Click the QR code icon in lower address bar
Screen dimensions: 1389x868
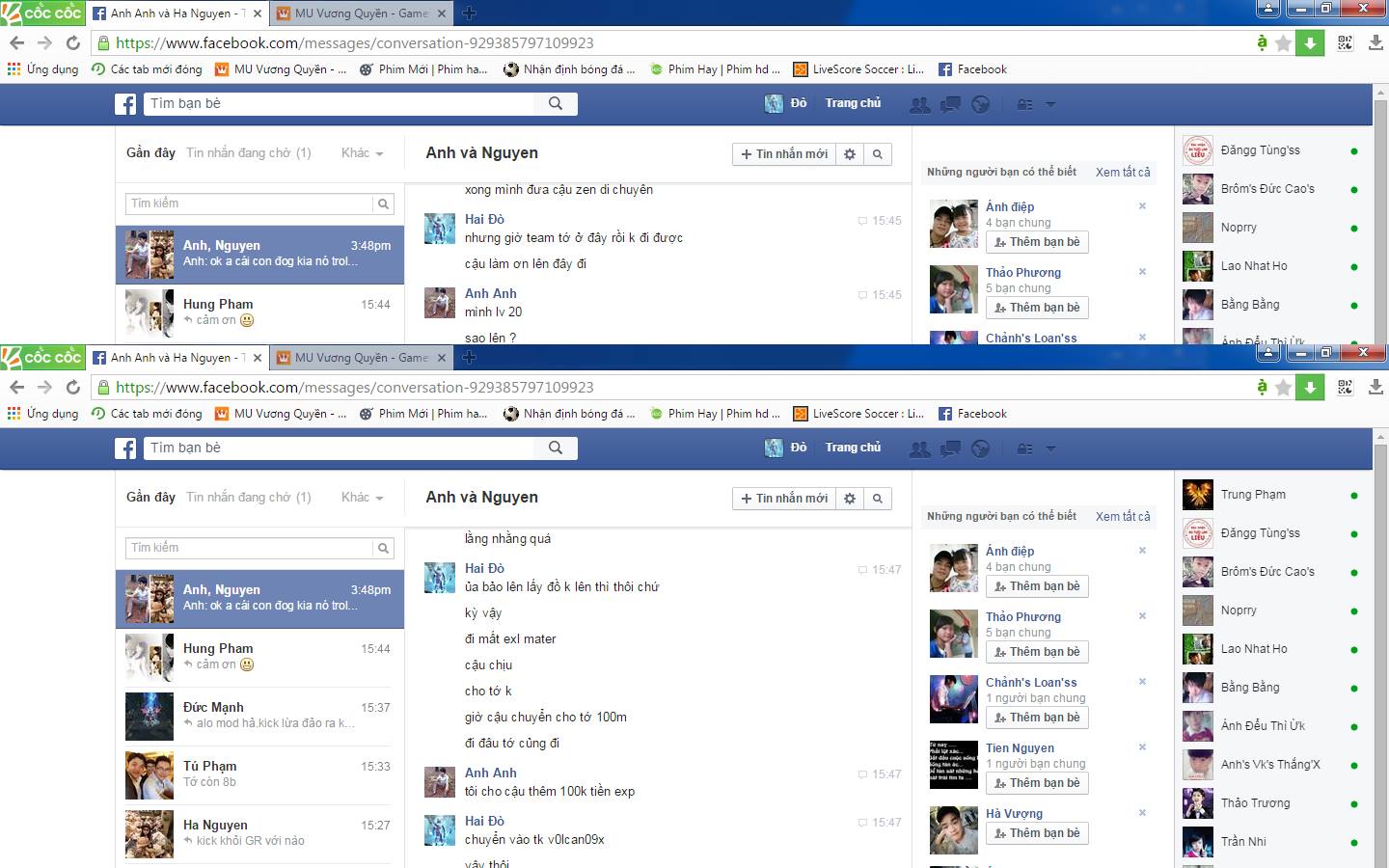tap(1346, 387)
